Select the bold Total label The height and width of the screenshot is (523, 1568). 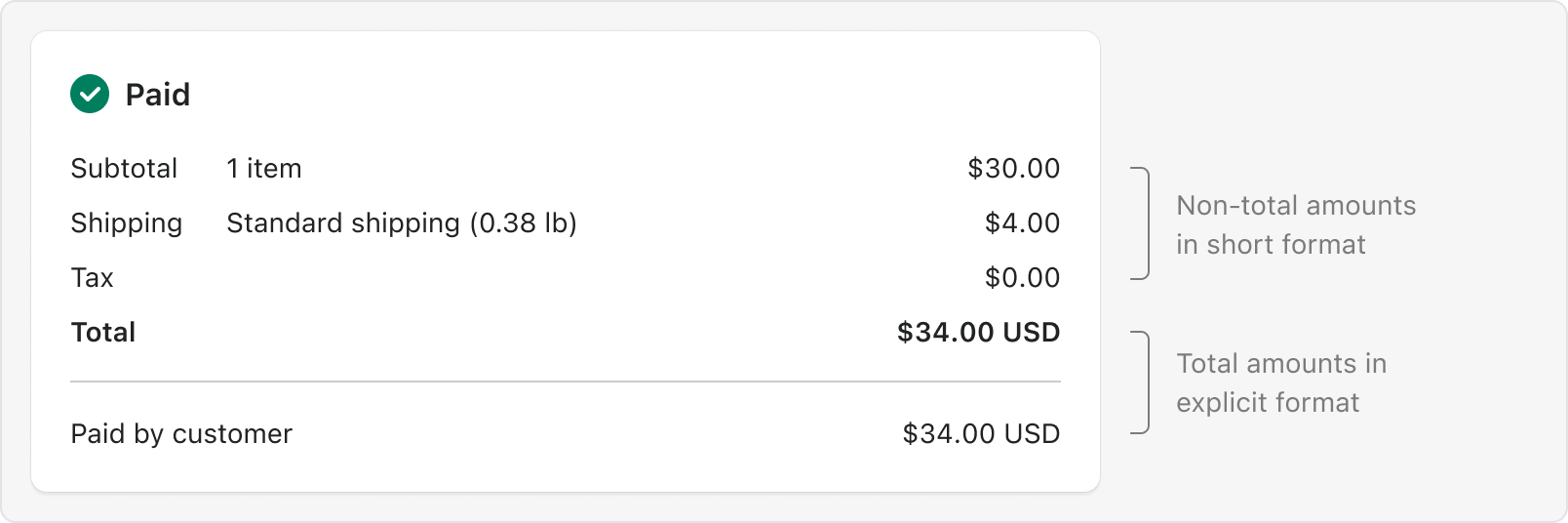[103, 333]
